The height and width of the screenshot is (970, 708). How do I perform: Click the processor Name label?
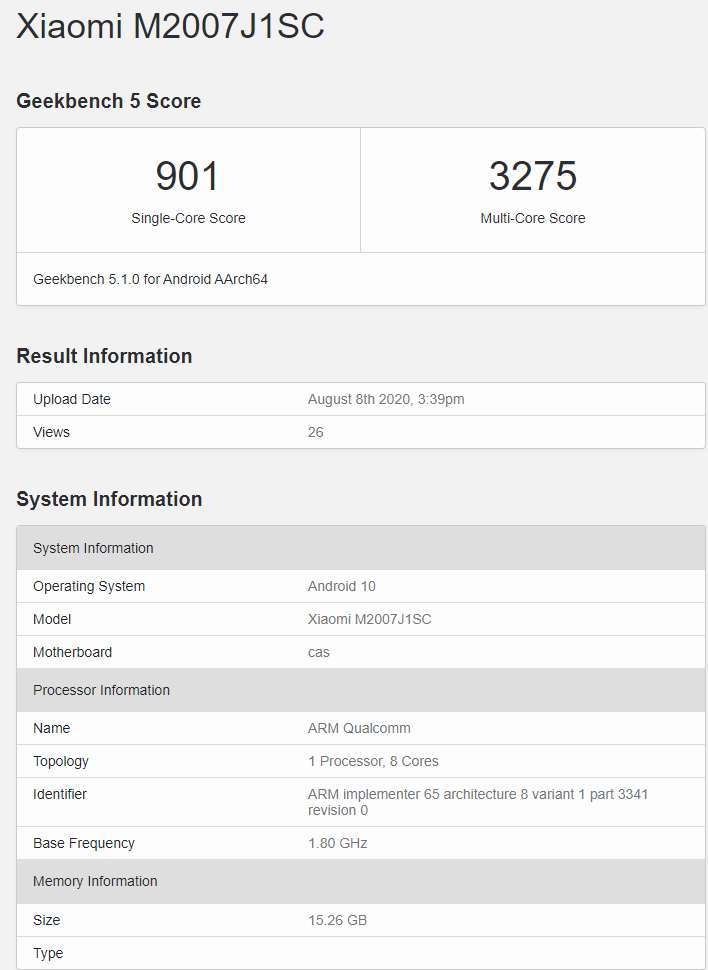51,728
